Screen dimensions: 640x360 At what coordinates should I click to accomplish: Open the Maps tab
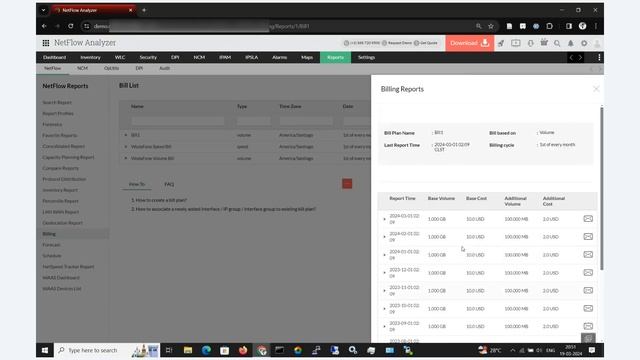307,58
